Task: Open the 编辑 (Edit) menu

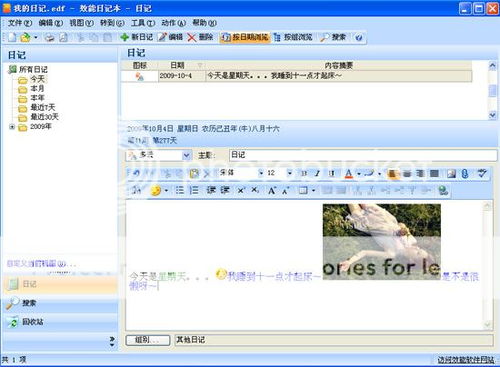Action: pos(51,23)
